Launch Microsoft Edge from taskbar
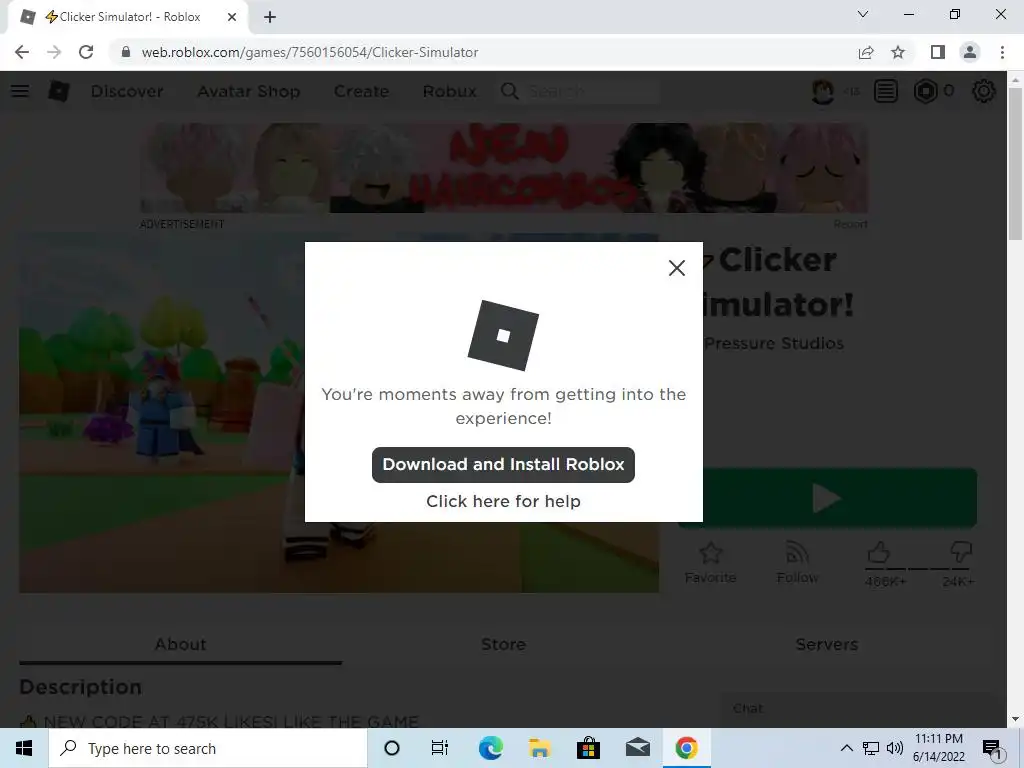 490,748
